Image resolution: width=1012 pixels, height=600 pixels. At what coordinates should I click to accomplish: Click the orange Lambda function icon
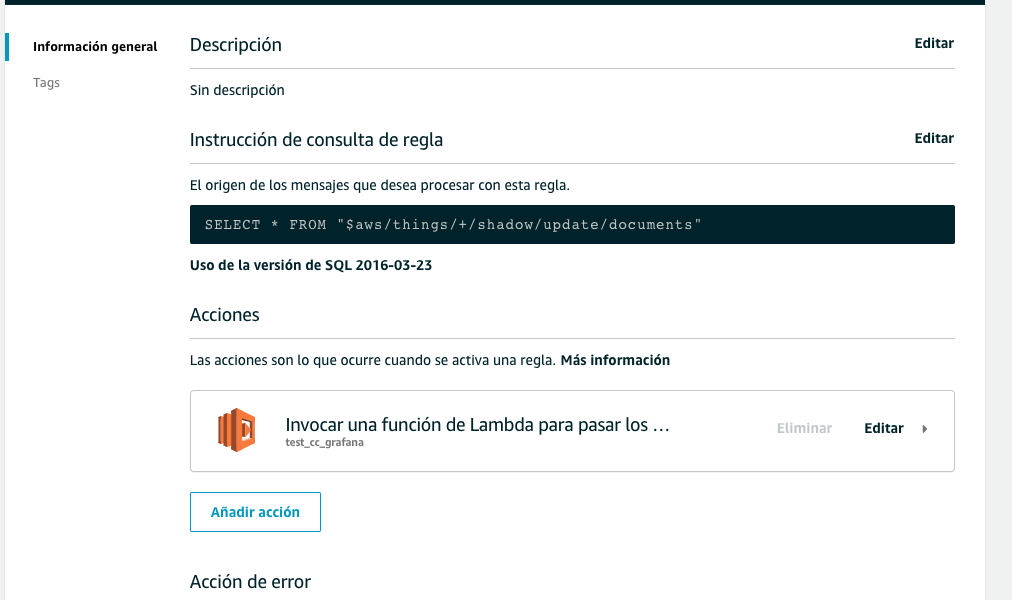[237, 430]
